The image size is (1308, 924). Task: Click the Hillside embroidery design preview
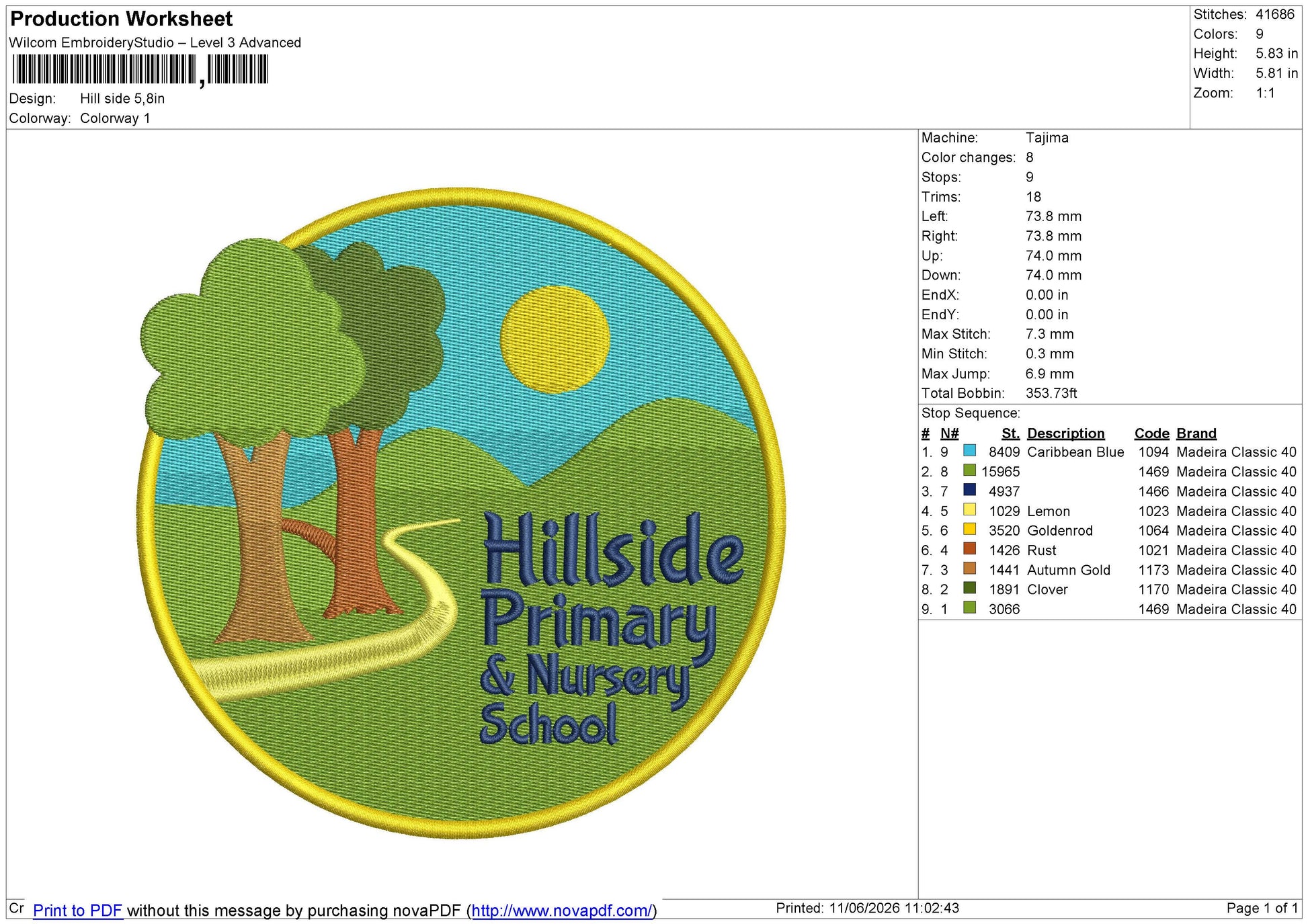coord(461,513)
